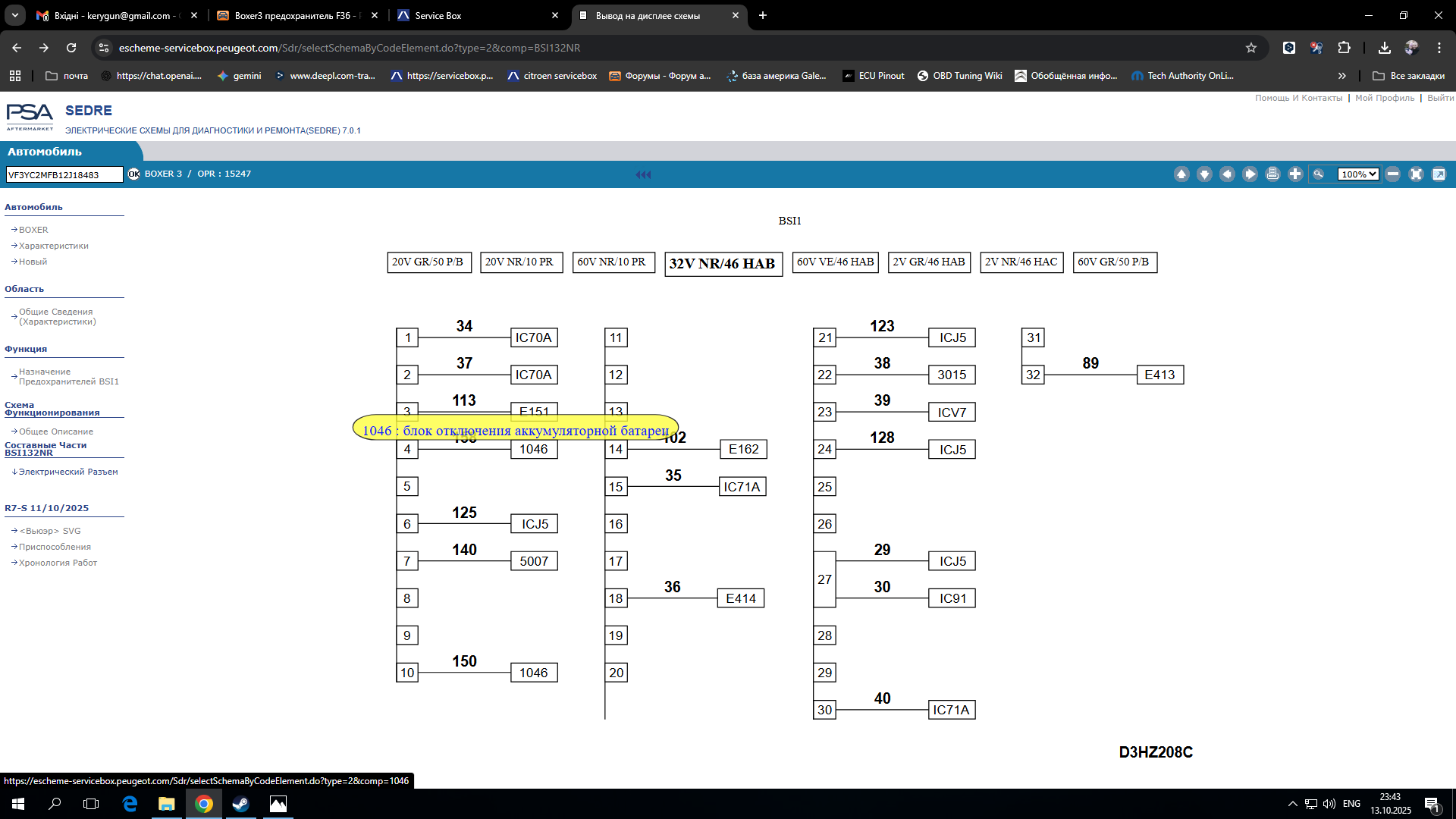Select the 60V VE/46 HAB connector
1456x819 pixels.
835,262
